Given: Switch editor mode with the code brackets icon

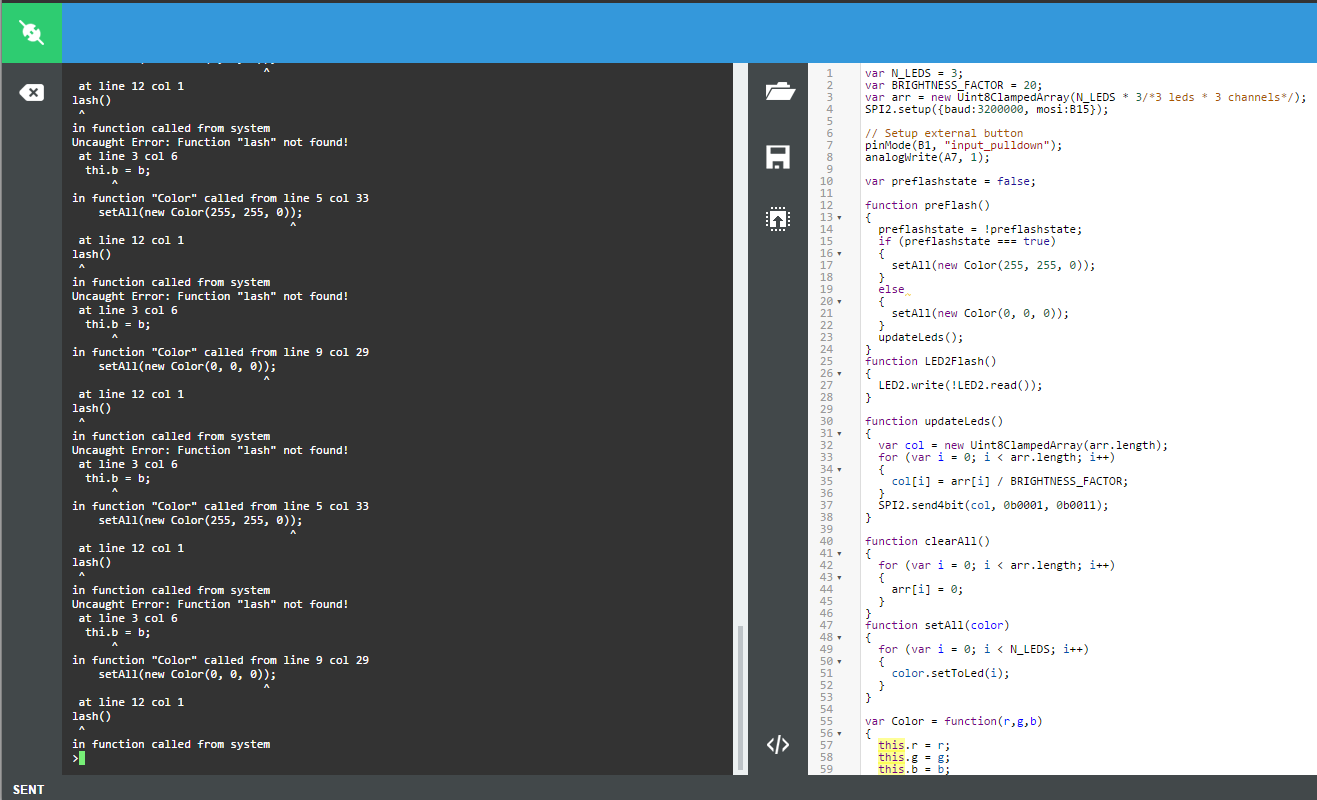Looking at the screenshot, I should click(778, 744).
